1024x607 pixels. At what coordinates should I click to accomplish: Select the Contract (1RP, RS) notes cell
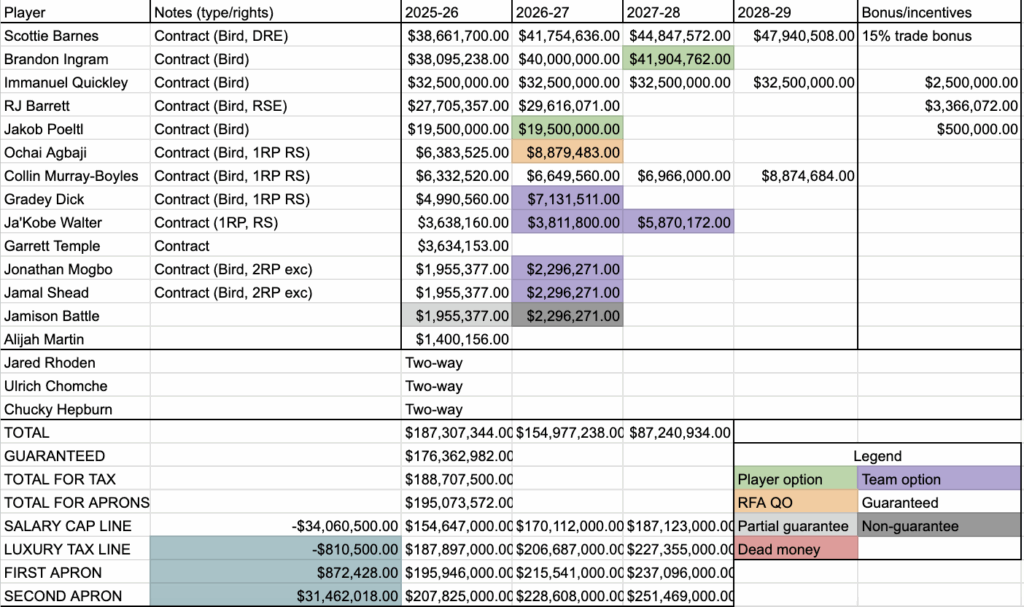tap(276, 222)
